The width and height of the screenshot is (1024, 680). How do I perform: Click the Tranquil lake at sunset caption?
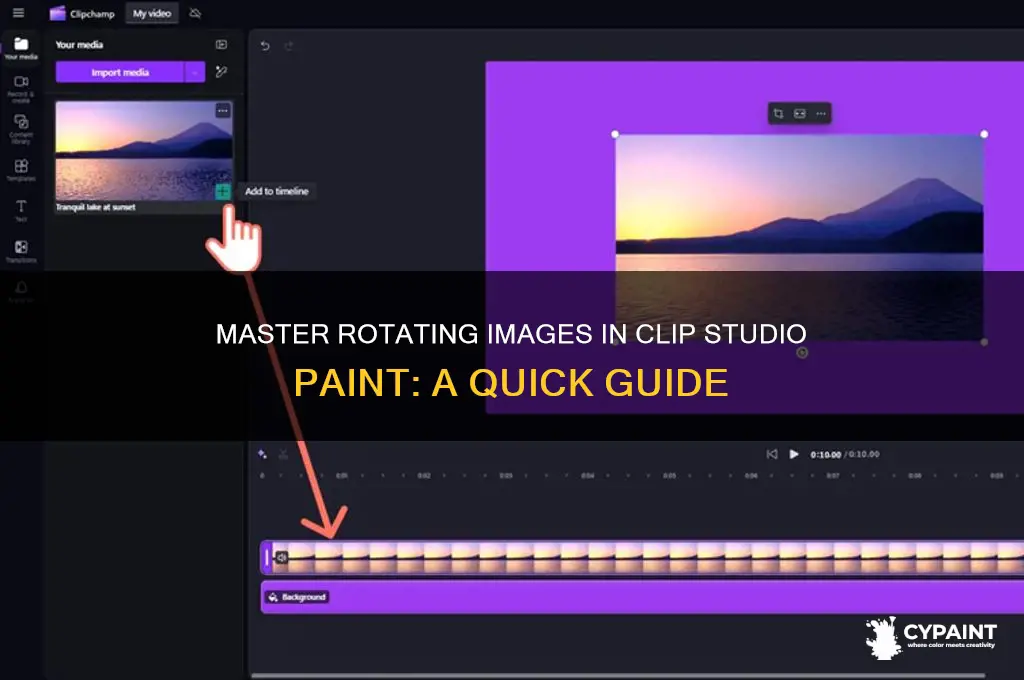pyautogui.click(x=95, y=207)
